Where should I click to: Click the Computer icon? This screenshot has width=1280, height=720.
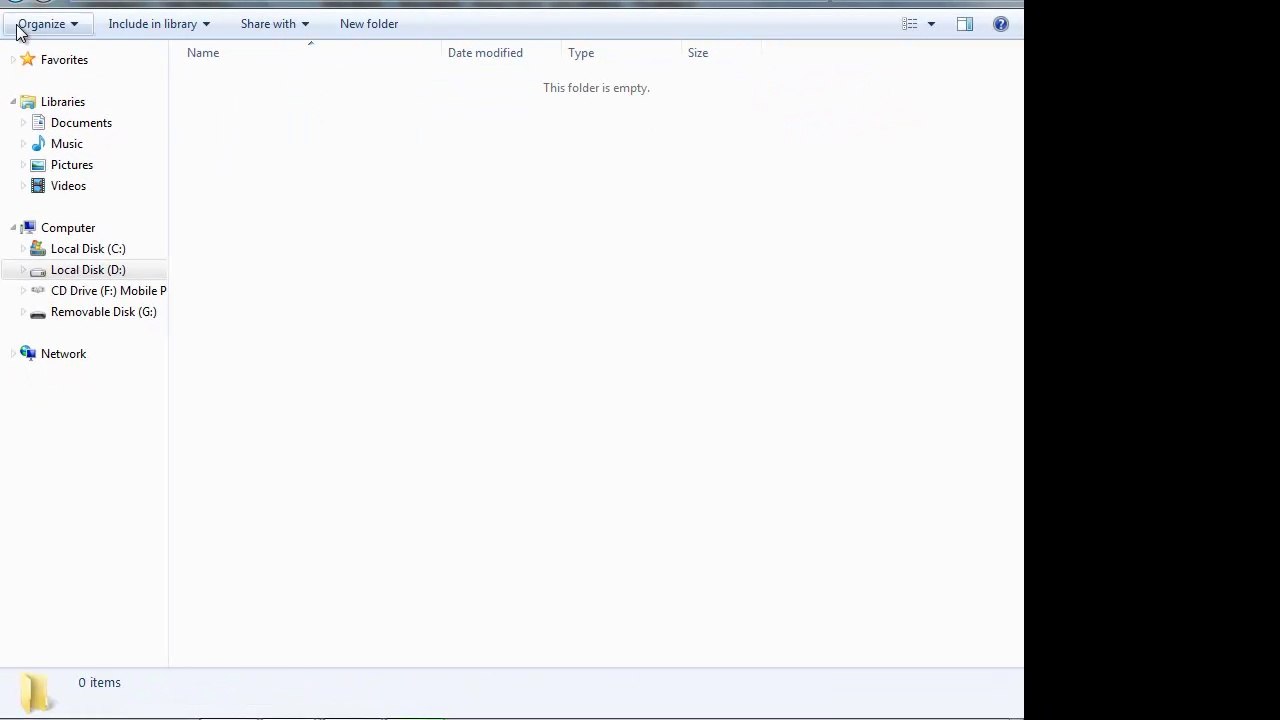pos(28,228)
